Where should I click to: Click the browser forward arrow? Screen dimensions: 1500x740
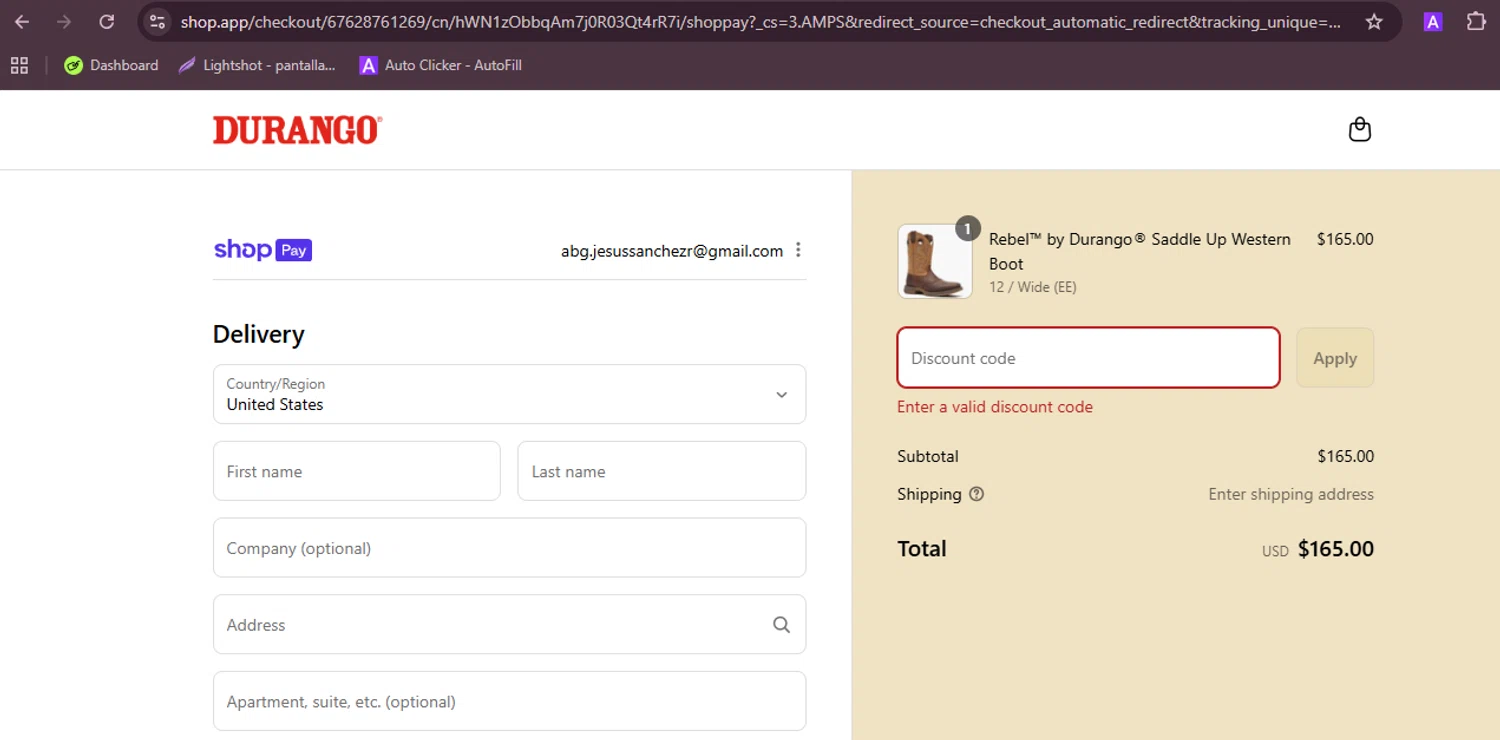[x=64, y=22]
